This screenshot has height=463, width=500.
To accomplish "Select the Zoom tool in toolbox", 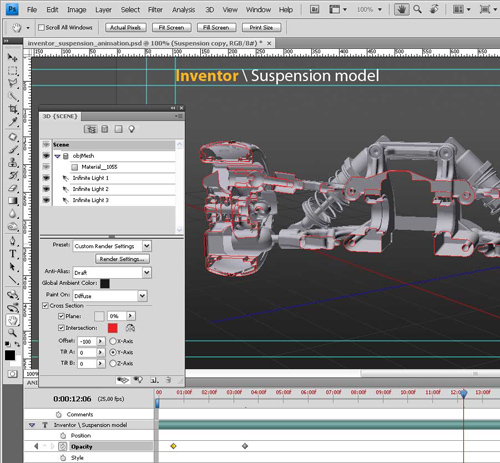I will tap(13, 333).
